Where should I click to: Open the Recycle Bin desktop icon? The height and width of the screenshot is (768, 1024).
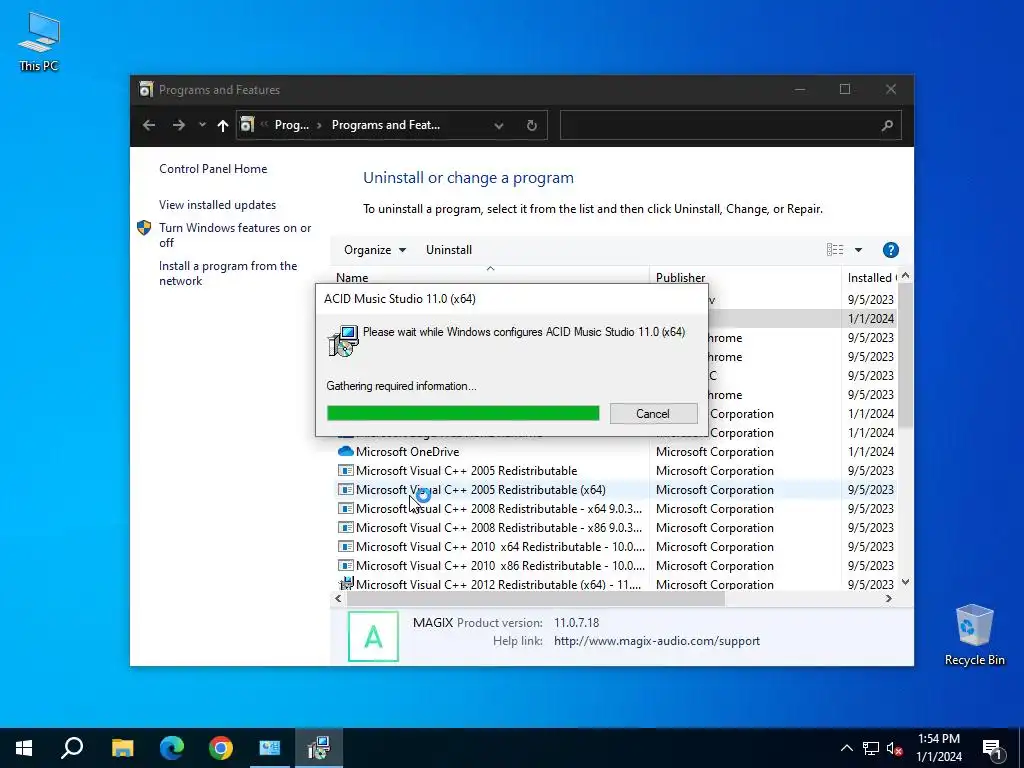click(974, 635)
